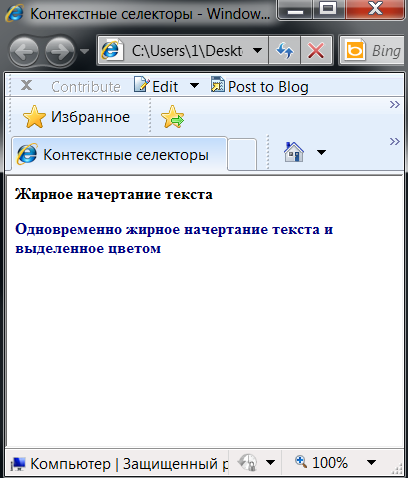Click the Contribute toolbar label
Image resolution: width=408 pixels, height=478 pixels.
coord(86,87)
